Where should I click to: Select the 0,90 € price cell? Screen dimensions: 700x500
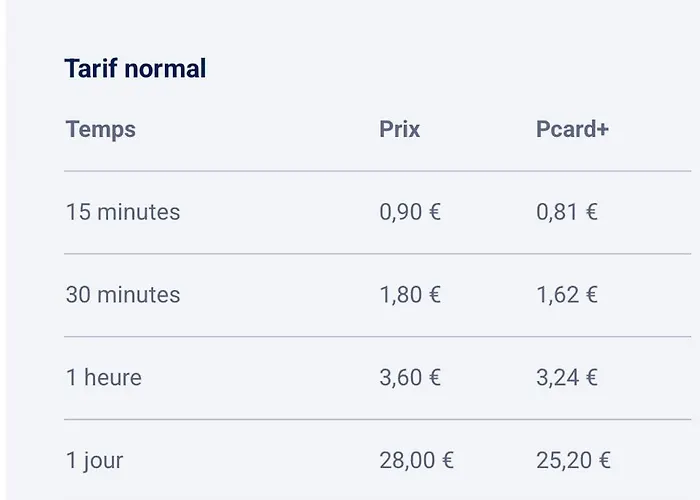pyautogui.click(x=410, y=212)
